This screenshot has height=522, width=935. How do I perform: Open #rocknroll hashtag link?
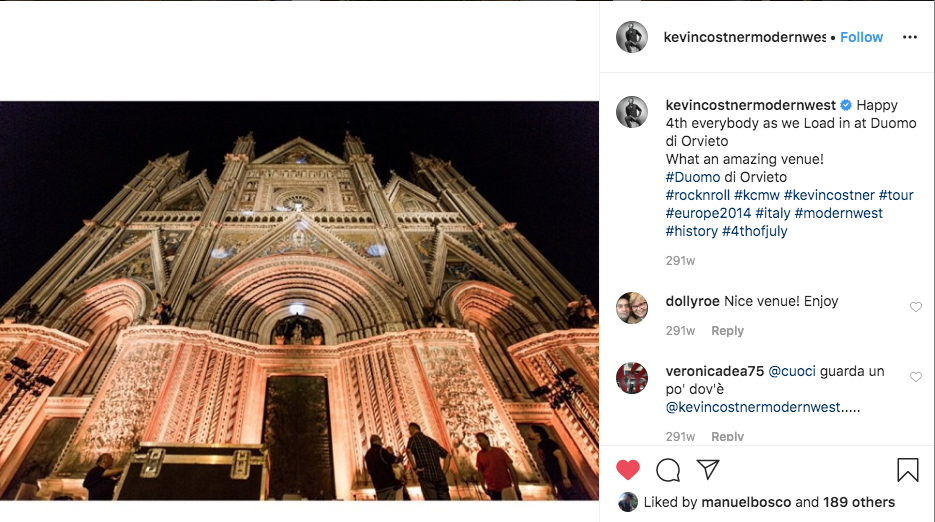[x=697, y=195]
